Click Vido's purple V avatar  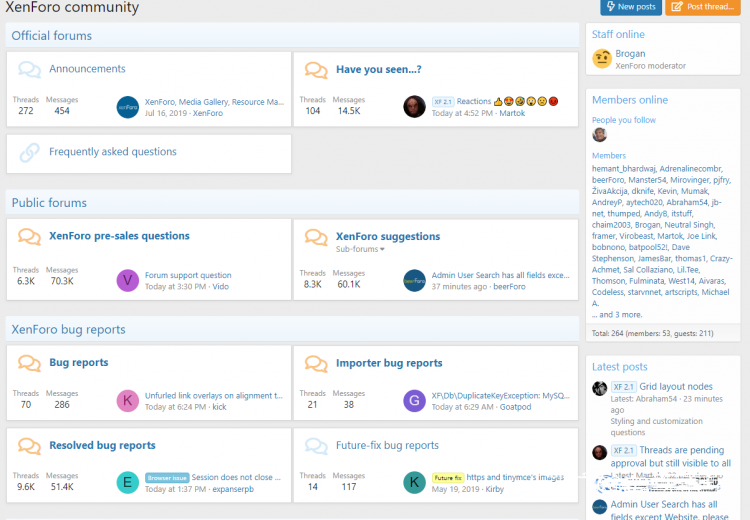tap(127, 280)
